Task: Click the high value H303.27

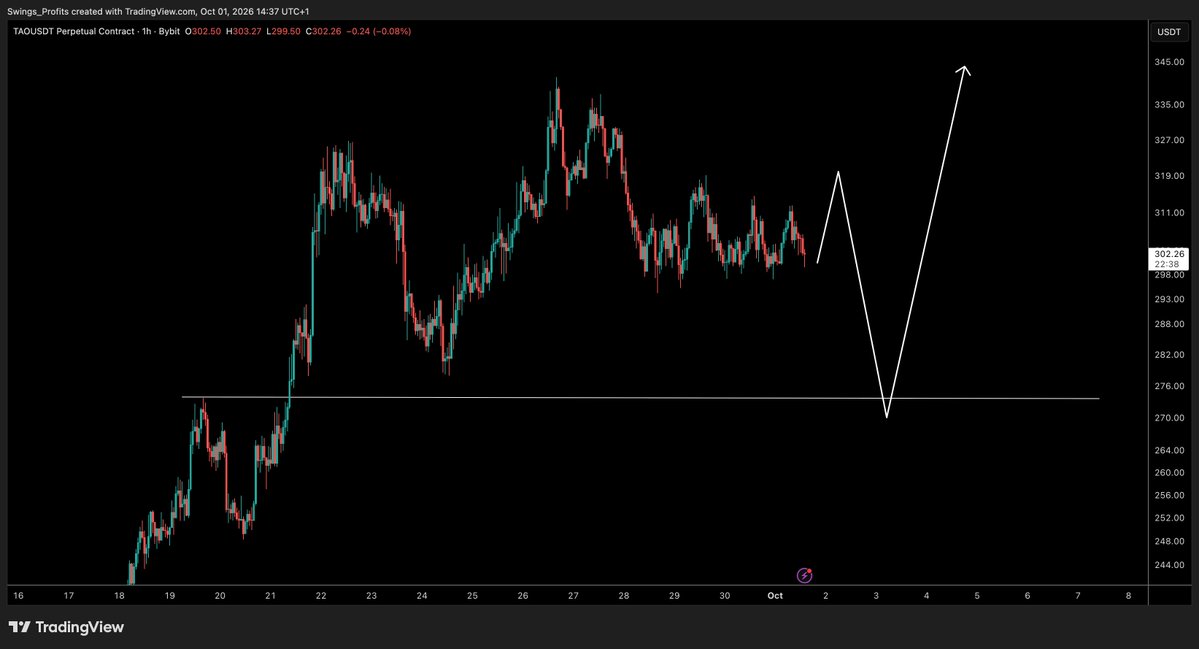Action: point(244,31)
